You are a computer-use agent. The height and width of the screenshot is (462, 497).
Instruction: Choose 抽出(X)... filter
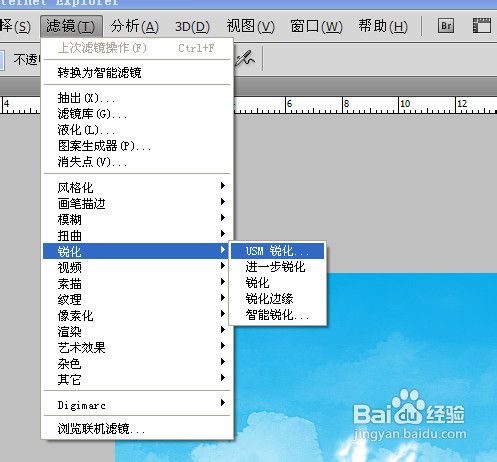[137, 98]
